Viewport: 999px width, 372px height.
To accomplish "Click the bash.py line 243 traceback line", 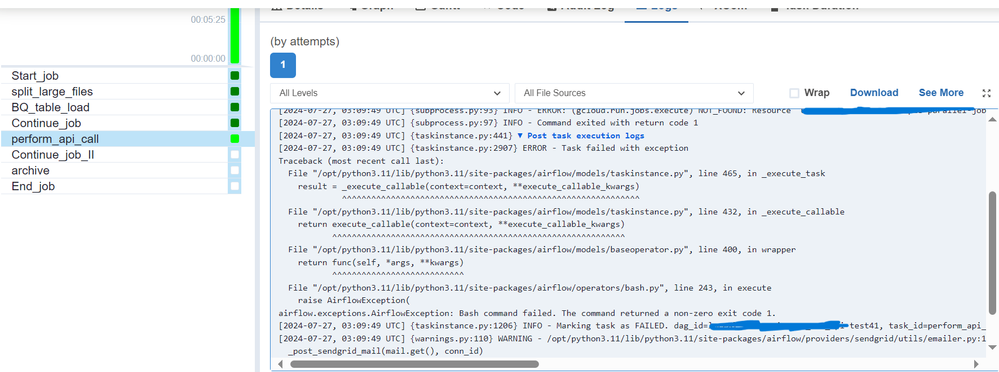I will pos(529,288).
